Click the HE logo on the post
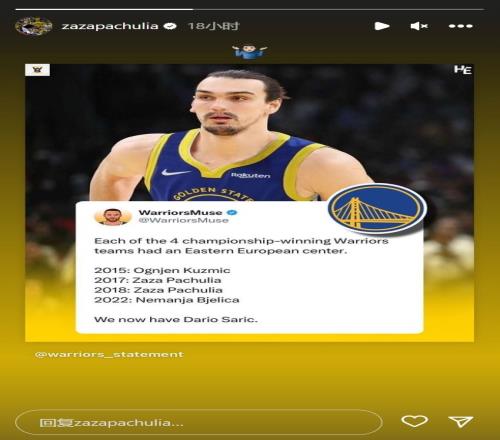The width and height of the screenshot is (500, 440). 463,70
